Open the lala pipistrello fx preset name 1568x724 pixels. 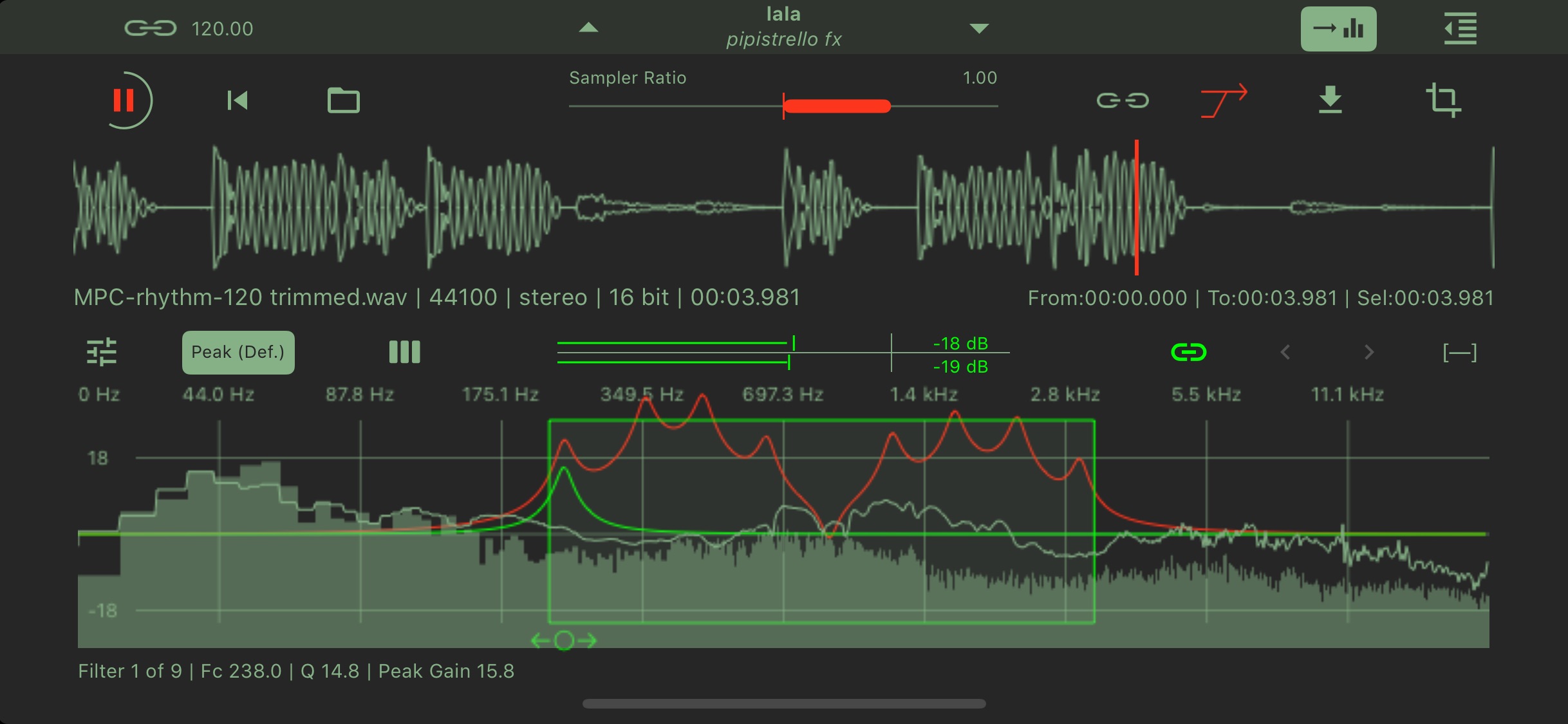tap(783, 27)
